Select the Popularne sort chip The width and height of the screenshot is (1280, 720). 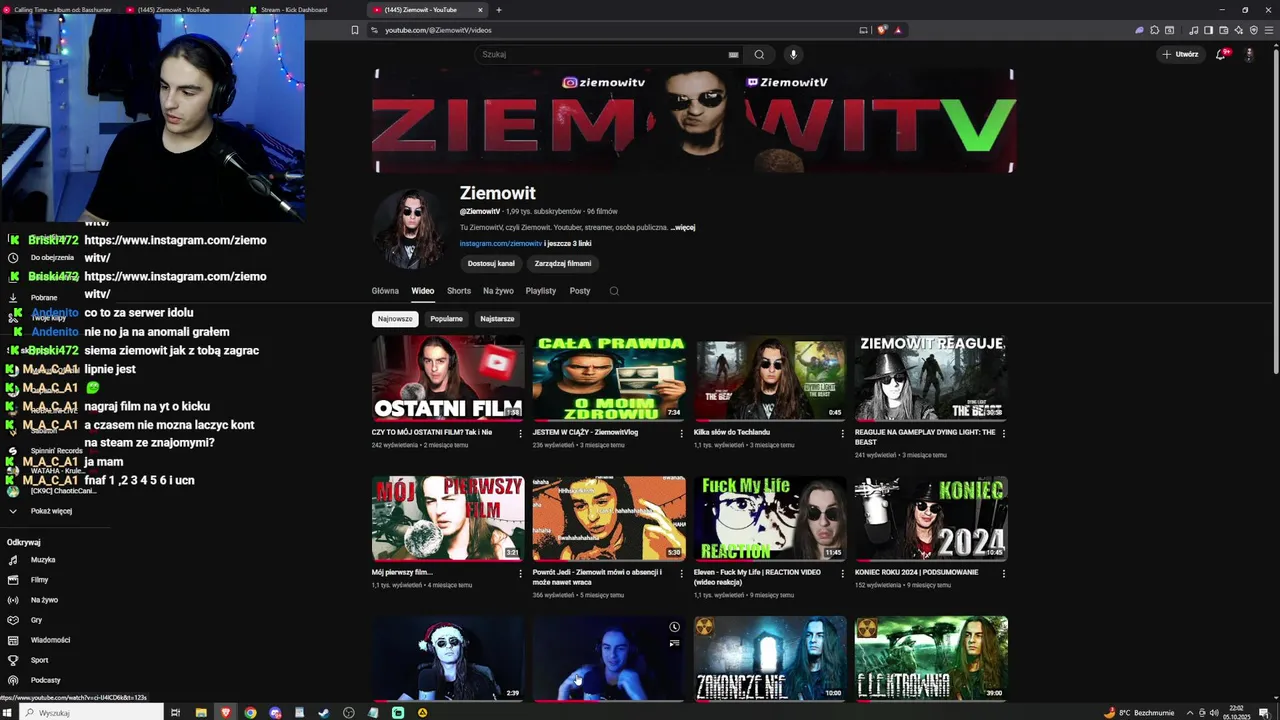tap(446, 319)
